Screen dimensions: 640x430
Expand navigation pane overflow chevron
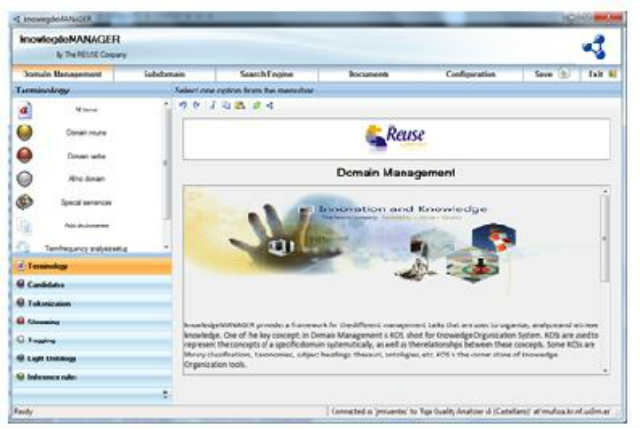[165, 394]
